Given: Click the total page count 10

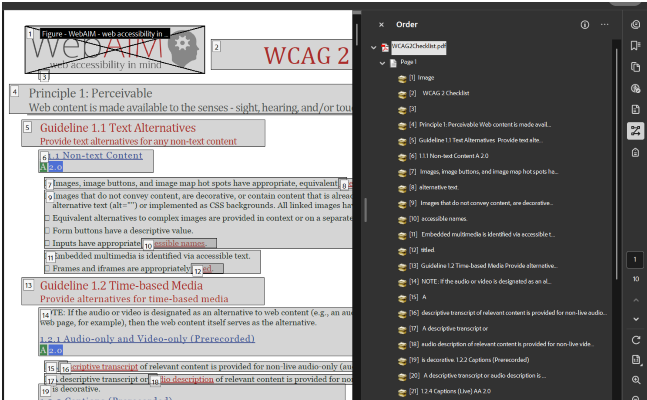Looking at the screenshot, I should [x=636, y=279].
